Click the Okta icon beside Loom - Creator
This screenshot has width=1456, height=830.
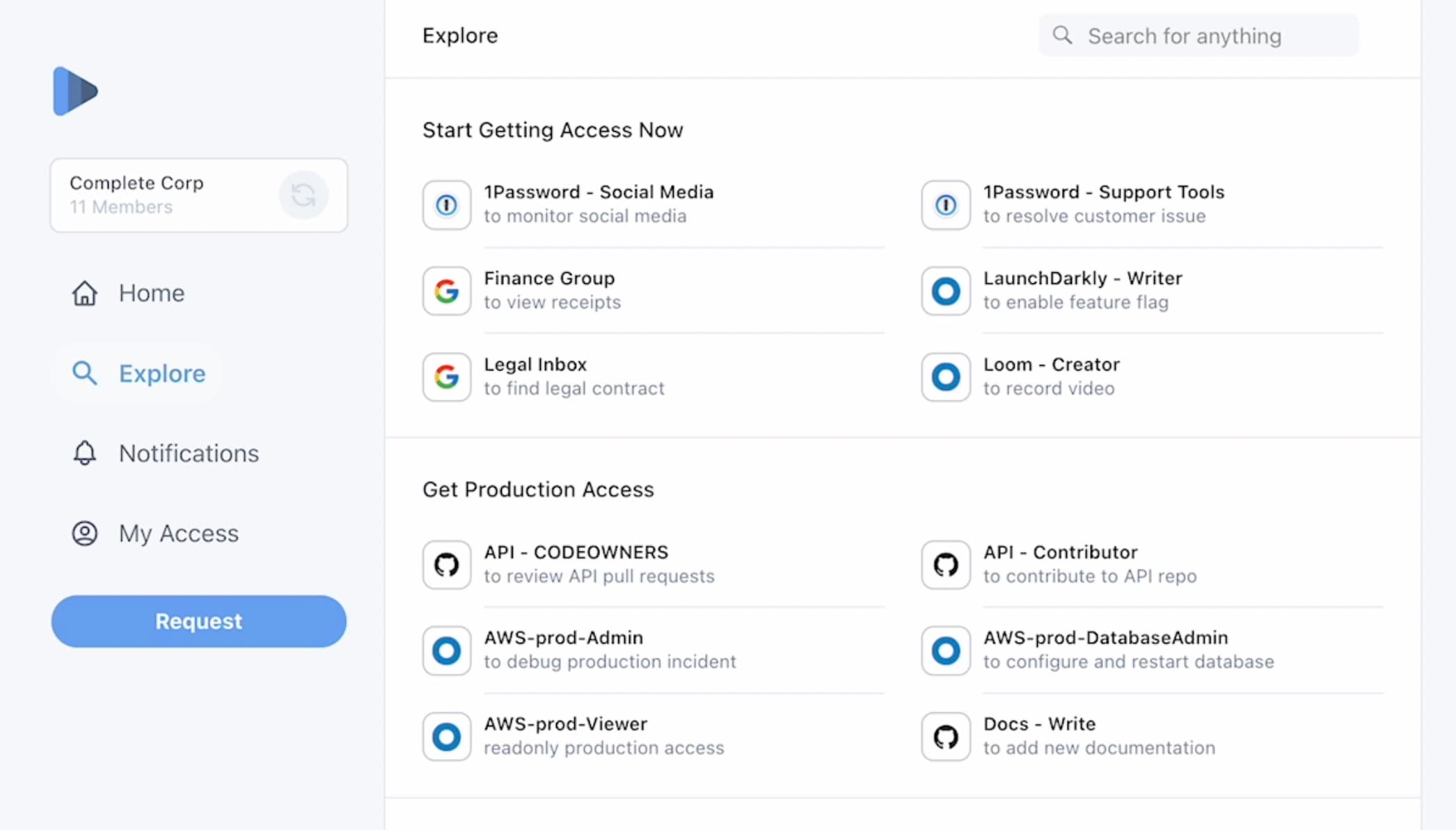click(946, 377)
